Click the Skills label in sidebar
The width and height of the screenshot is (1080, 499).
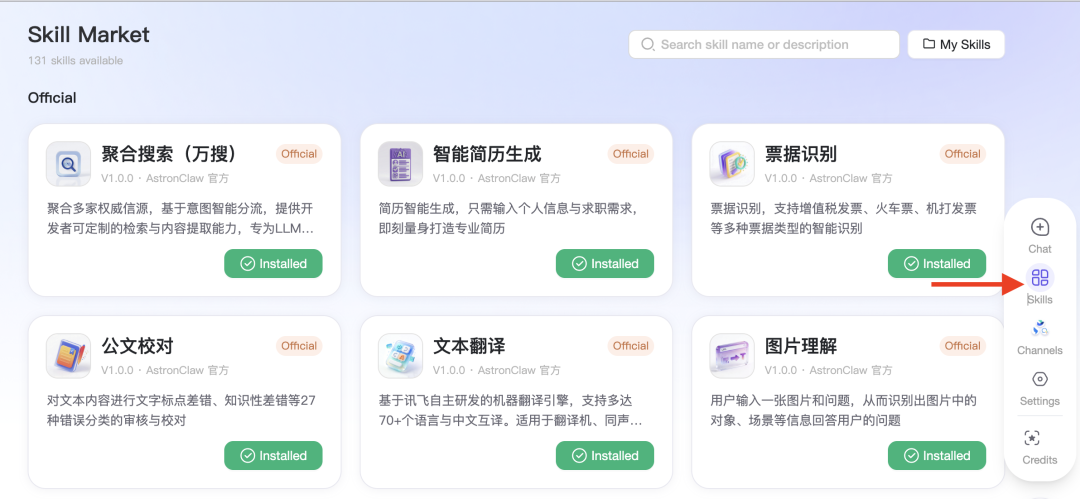1040,300
